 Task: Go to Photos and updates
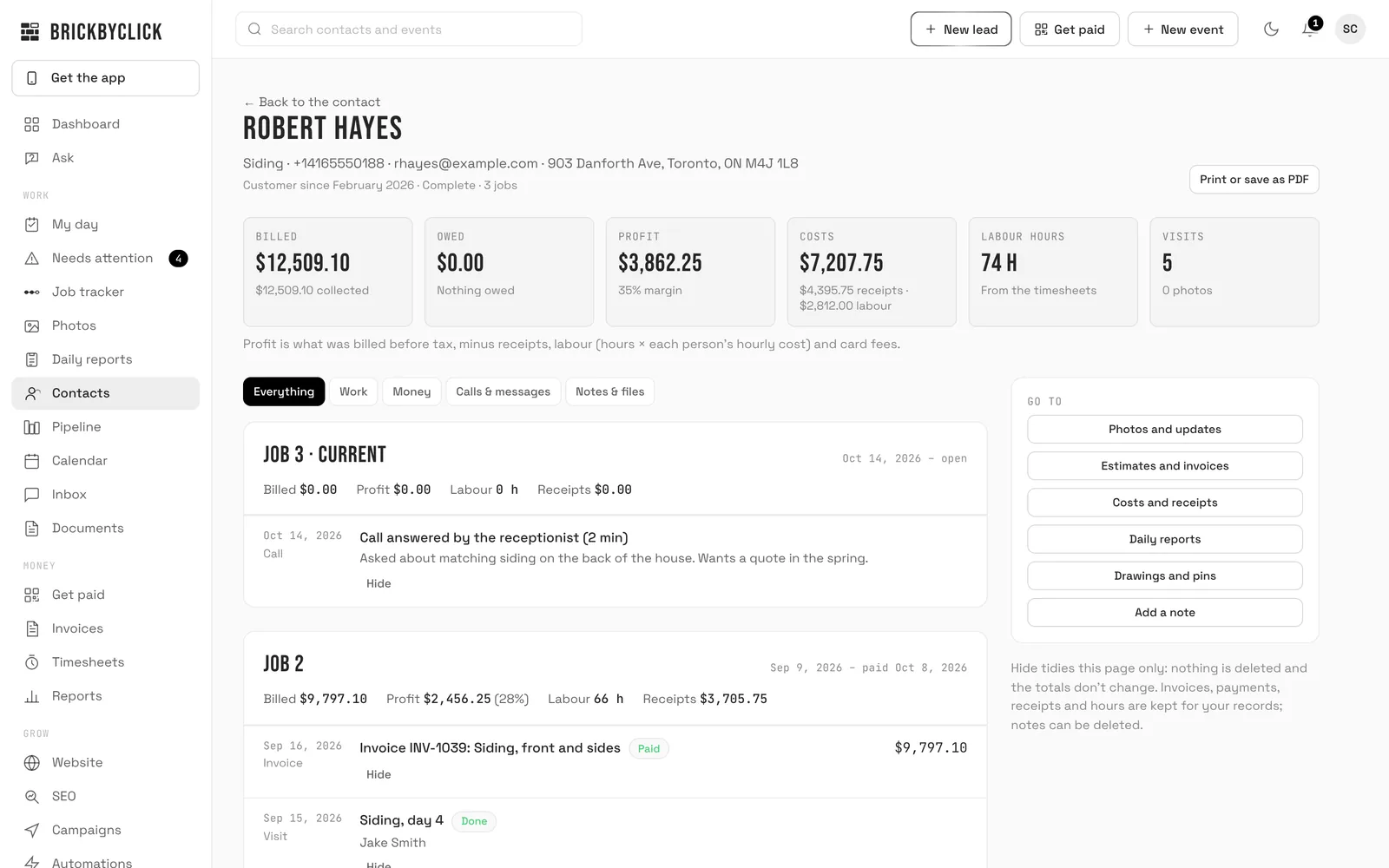pyautogui.click(x=1165, y=430)
